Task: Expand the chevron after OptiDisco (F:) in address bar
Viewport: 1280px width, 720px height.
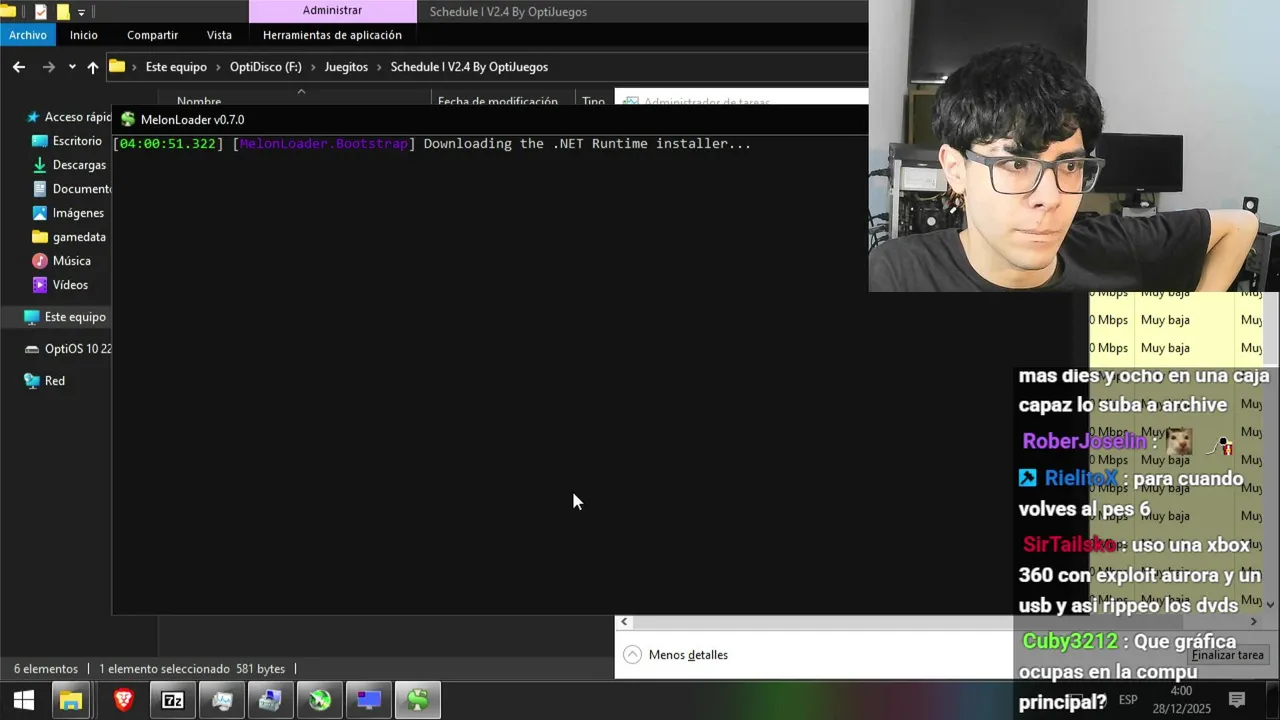Action: click(x=313, y=67)
